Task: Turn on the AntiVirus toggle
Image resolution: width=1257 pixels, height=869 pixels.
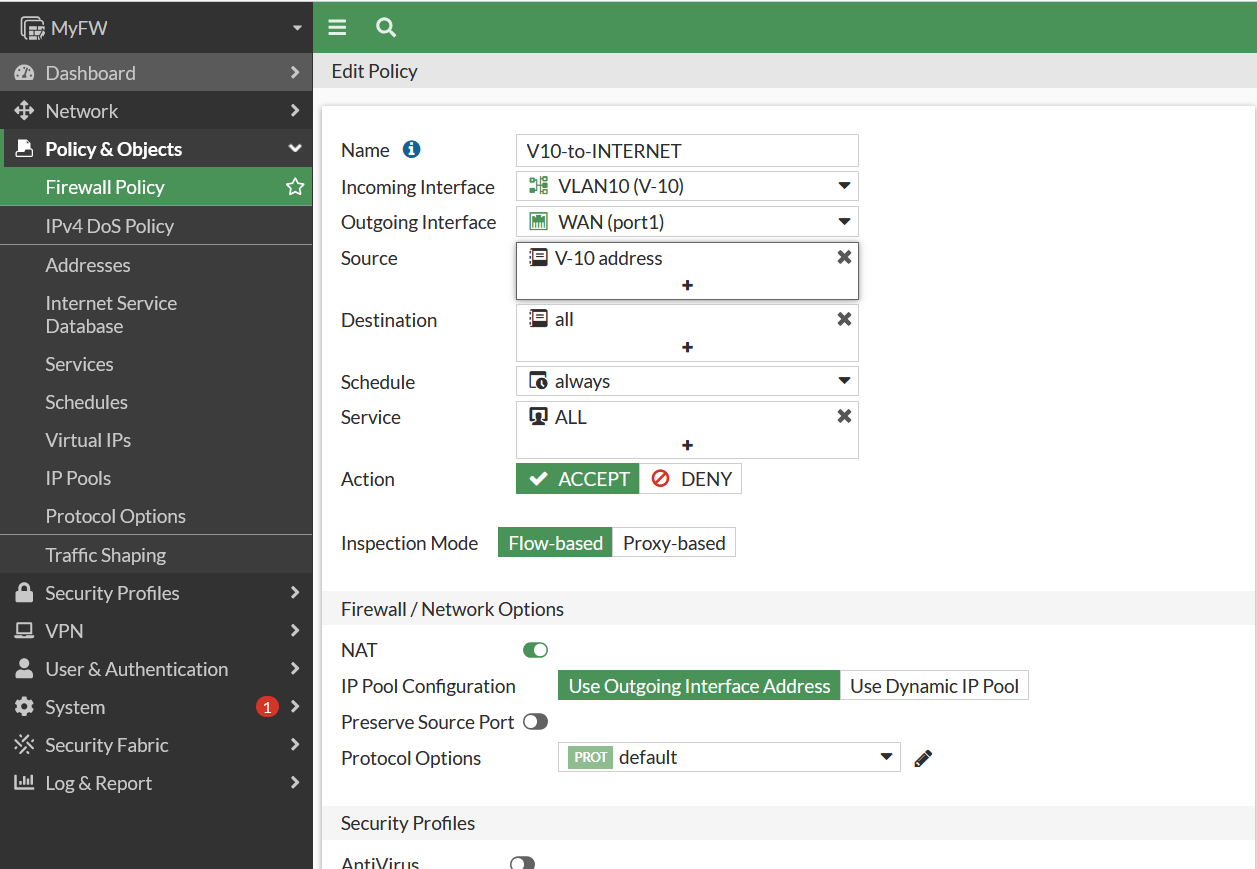Action: (x=522, y=863)
